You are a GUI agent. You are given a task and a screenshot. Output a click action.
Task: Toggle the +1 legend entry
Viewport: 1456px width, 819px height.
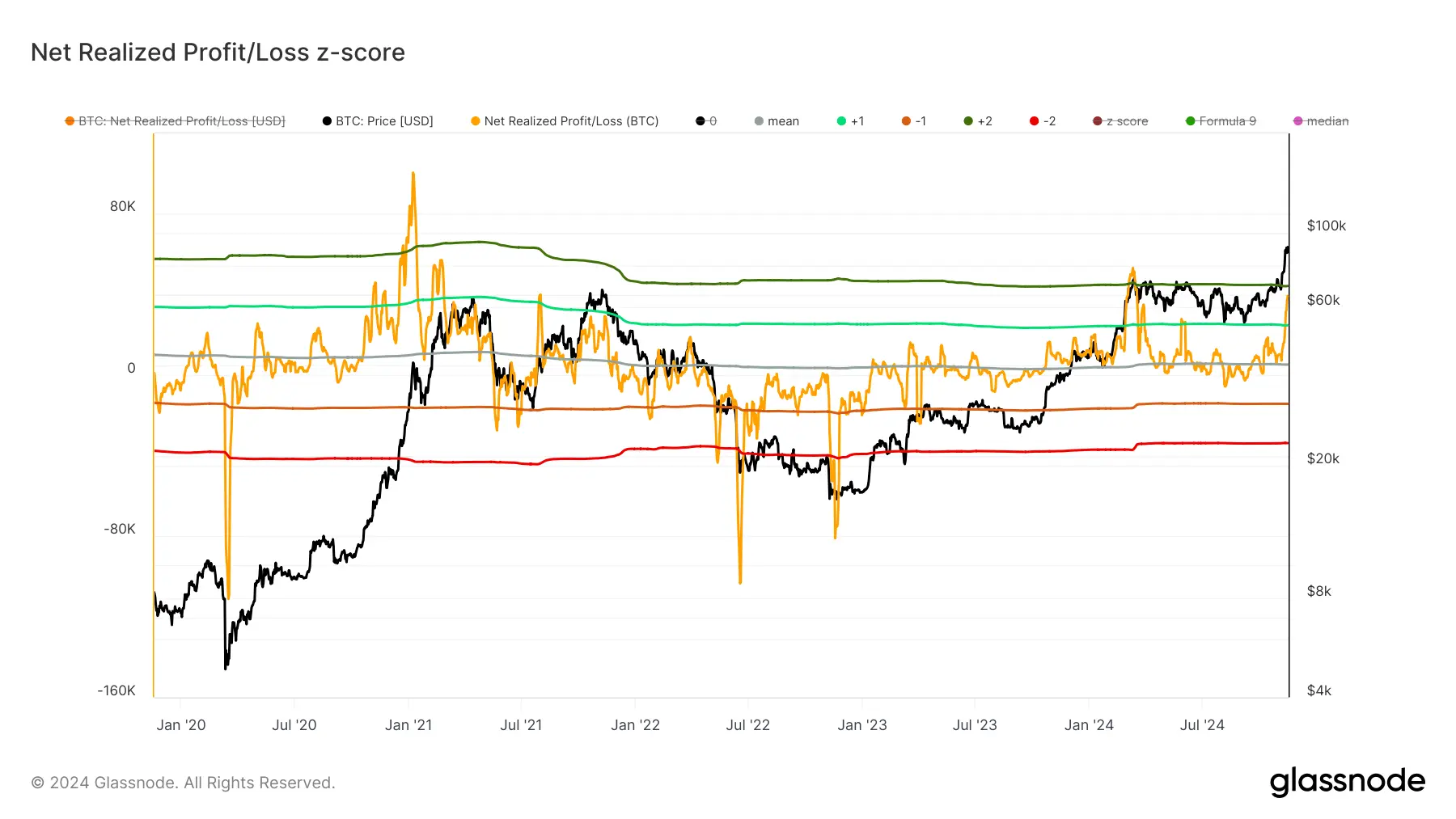tap(850, 121)
